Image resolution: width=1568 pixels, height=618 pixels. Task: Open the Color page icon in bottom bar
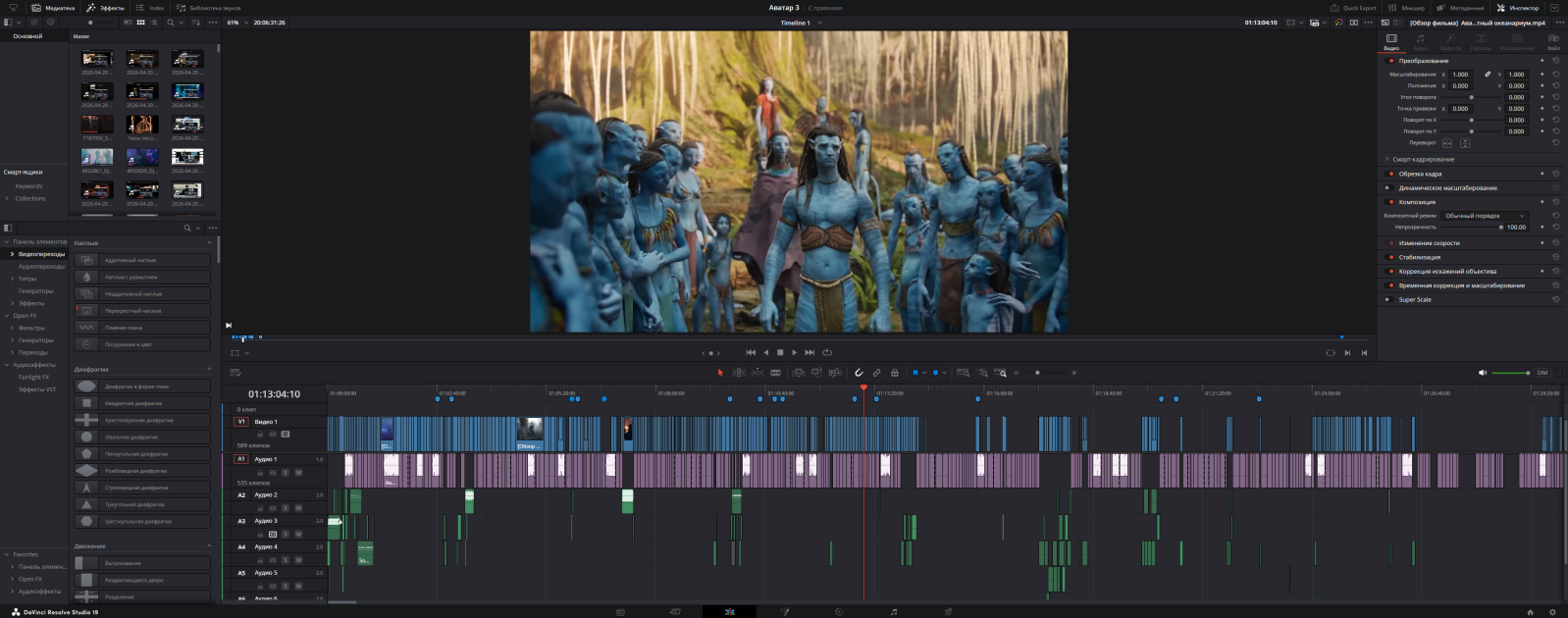839,612
